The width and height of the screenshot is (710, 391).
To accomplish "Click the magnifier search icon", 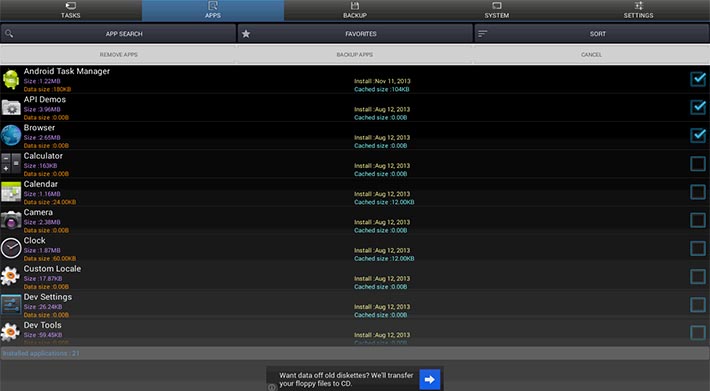I will (x=9, y=33).
